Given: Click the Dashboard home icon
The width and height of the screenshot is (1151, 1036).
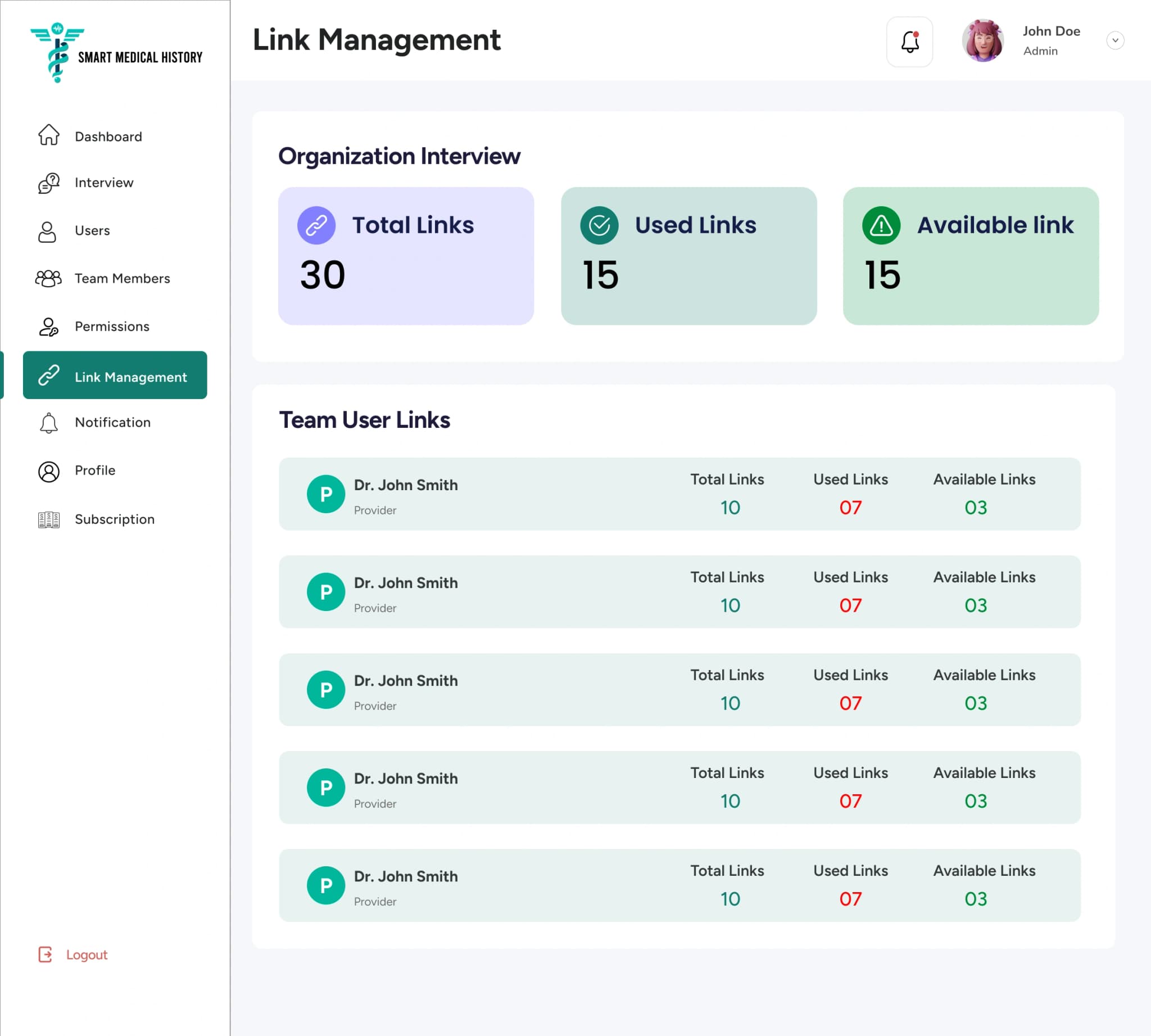Looking at the screenshot, I should [48, 135].
